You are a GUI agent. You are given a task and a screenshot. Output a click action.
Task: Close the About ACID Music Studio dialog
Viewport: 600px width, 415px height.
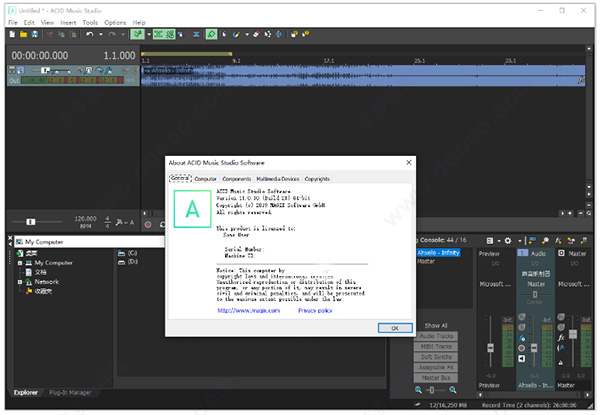click(408, 163)
